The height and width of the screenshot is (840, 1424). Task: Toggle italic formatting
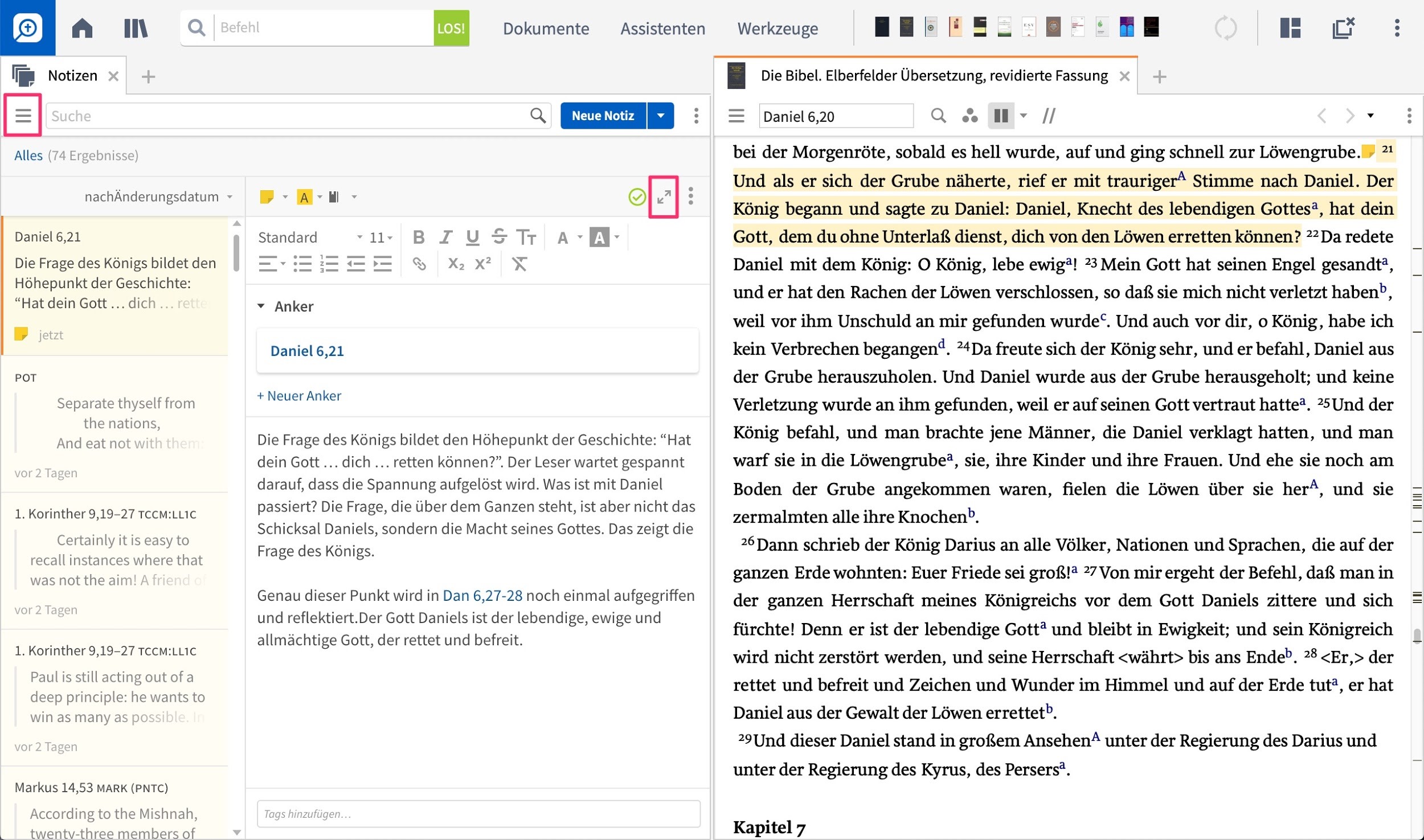point(445,237)
